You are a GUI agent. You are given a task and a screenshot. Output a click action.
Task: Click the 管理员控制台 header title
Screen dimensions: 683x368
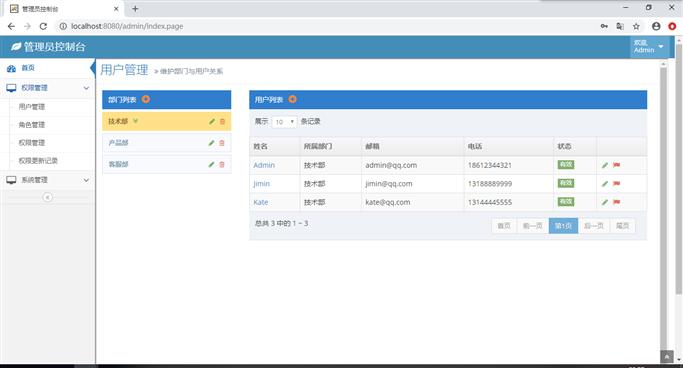click(54, 47)
